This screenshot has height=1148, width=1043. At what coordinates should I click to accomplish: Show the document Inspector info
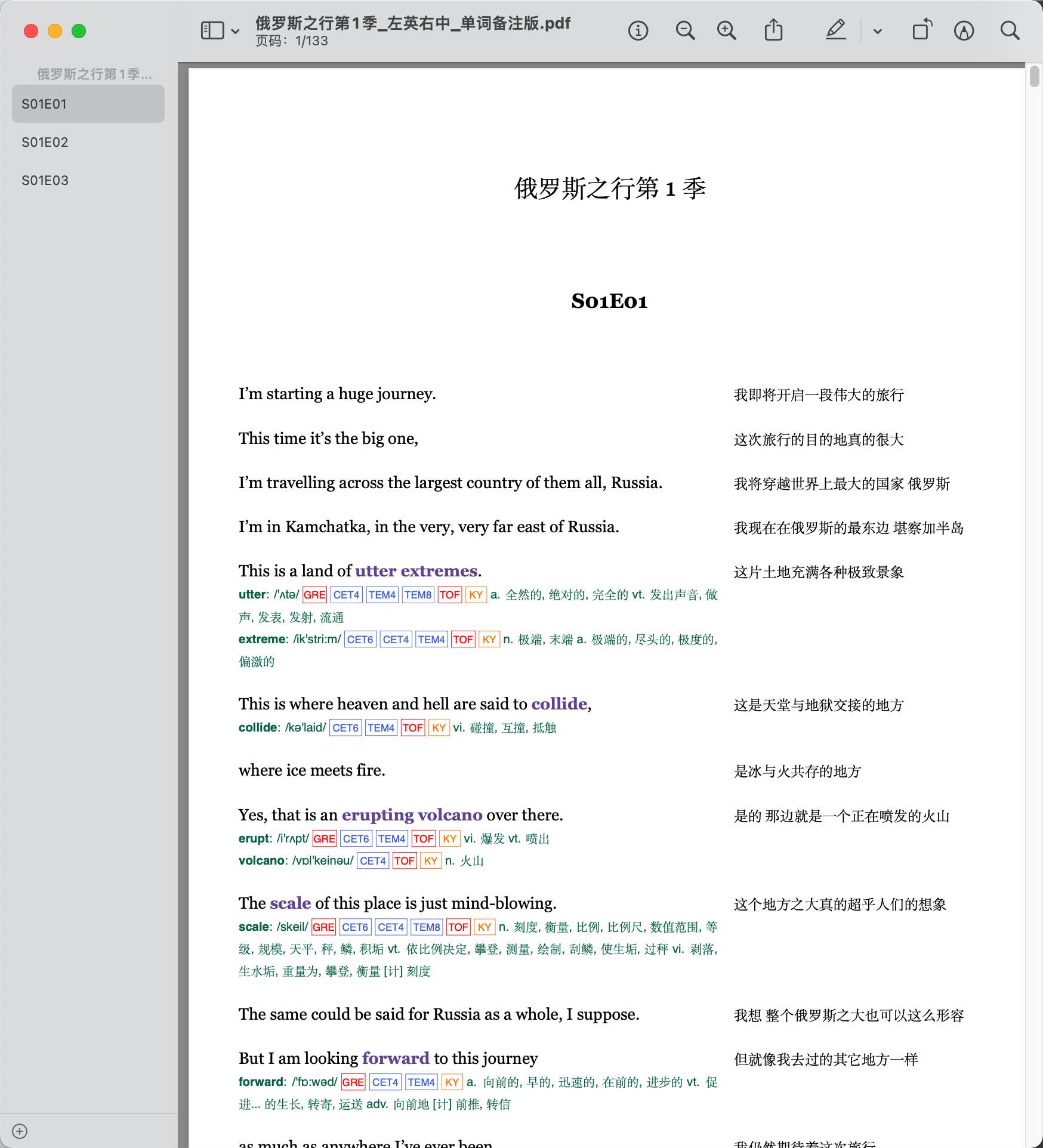pos(638,30)
